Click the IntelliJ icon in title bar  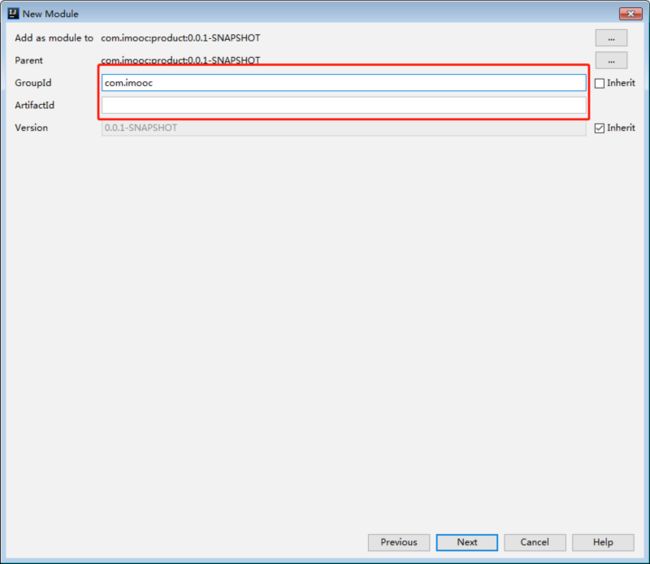(x=13, y=13)
